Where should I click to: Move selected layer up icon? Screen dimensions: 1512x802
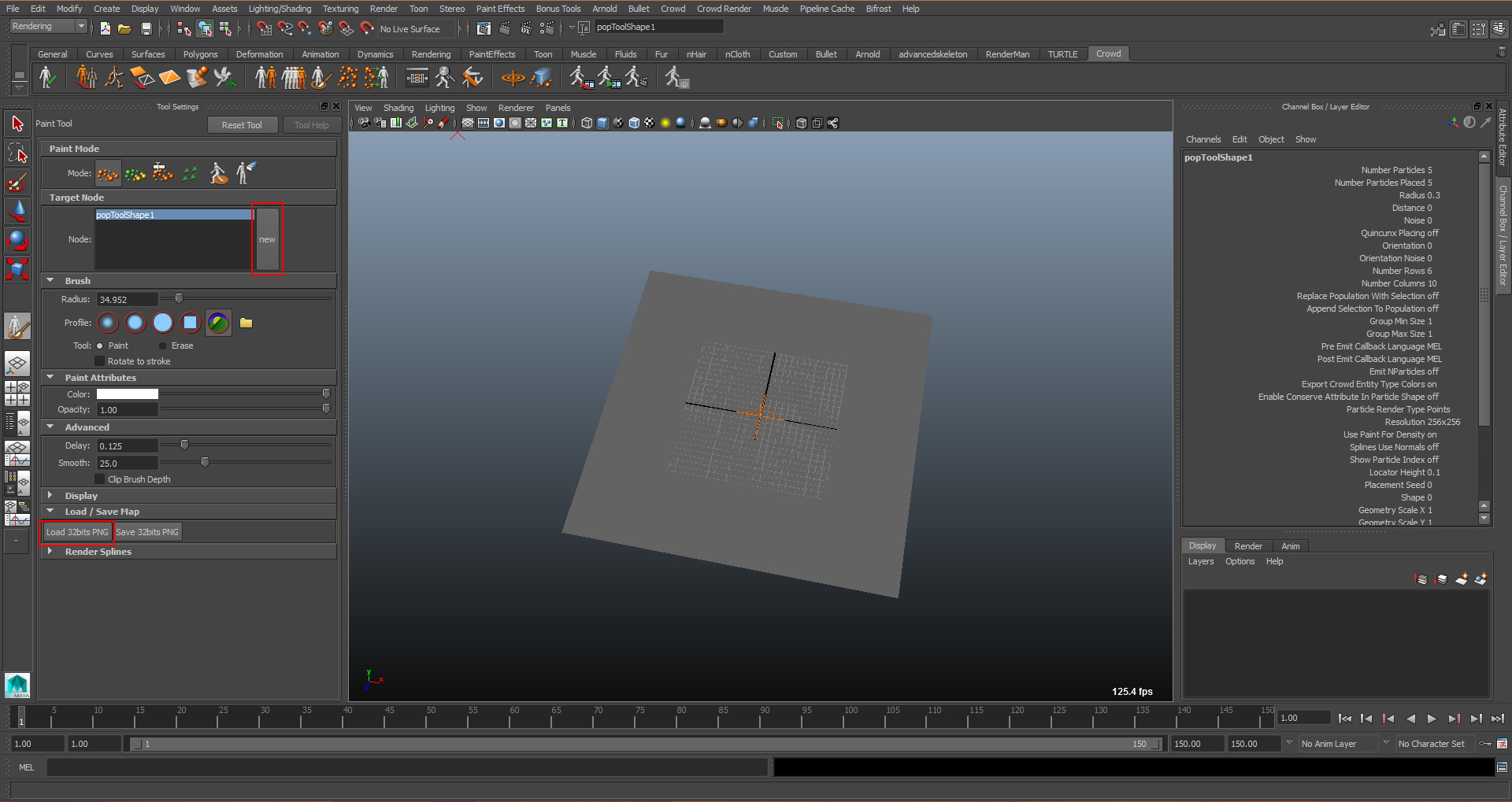click(1421, 579)
